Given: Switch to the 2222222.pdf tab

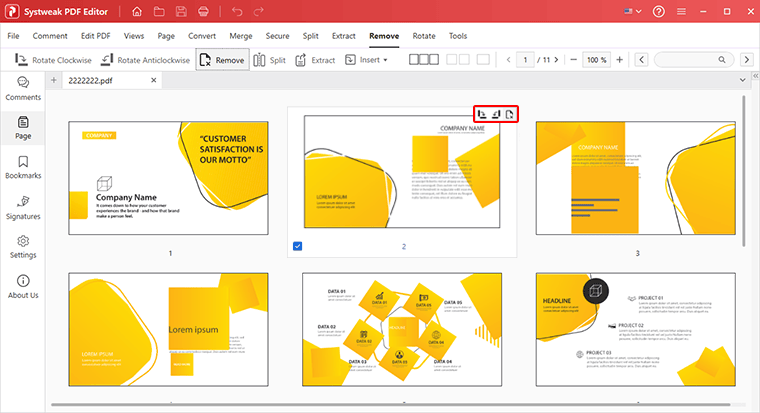Looking at the screenshot, I should point(92,79).
